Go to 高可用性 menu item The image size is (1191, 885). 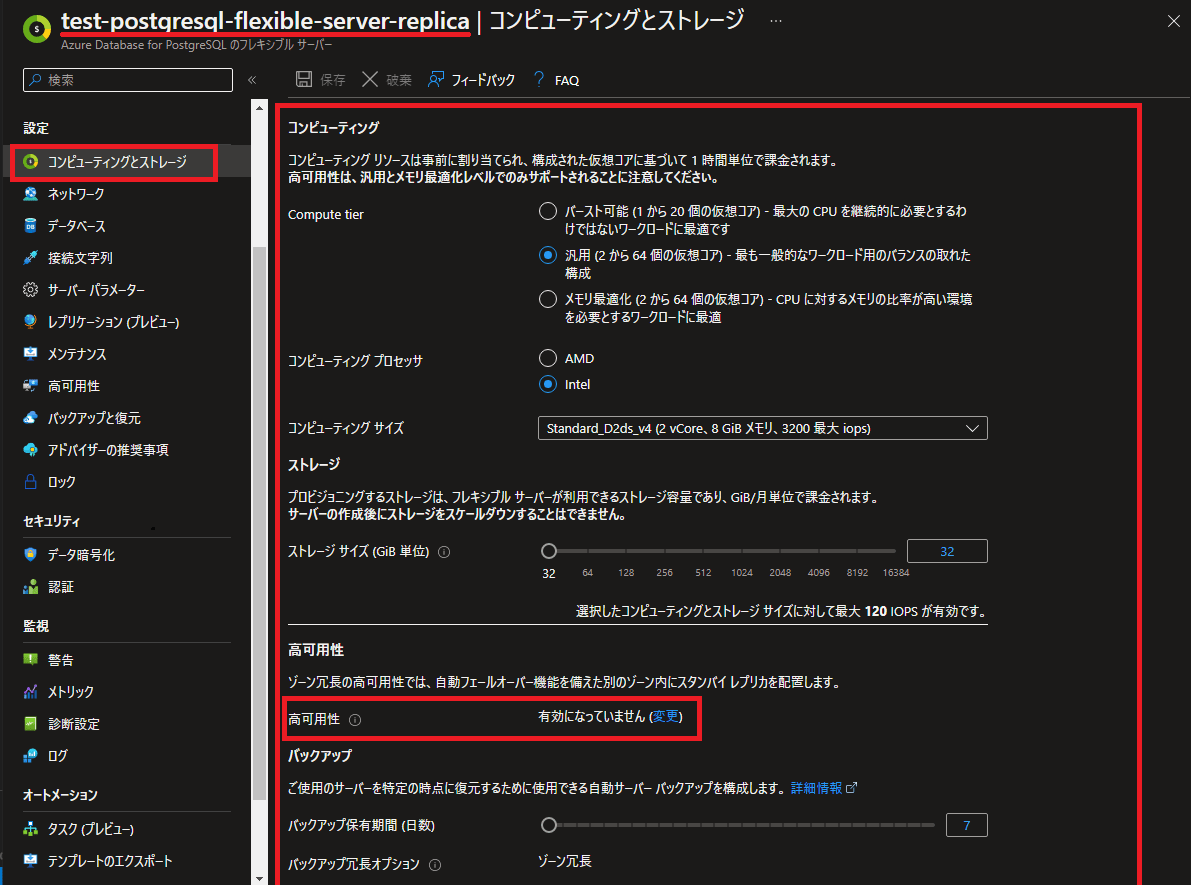(74, 386)
